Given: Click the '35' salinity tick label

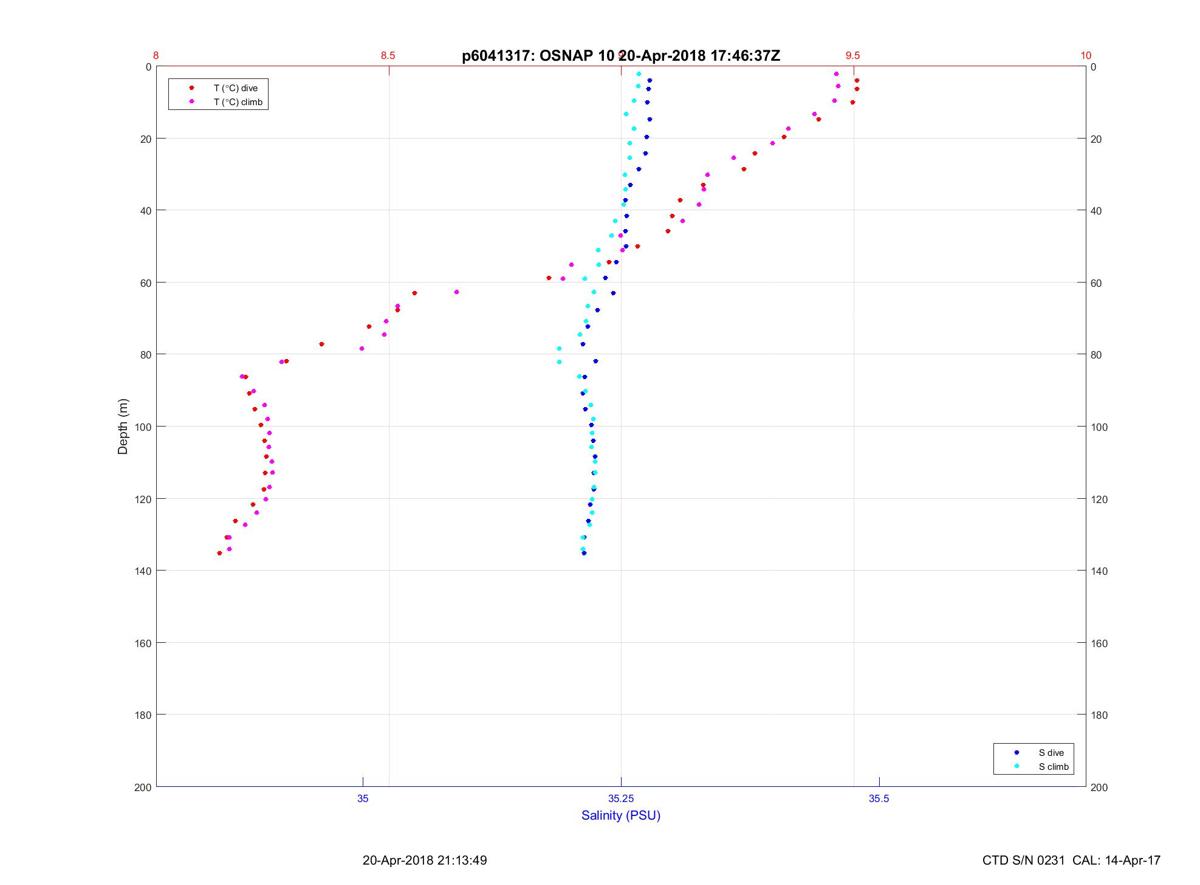Looking at the screenshot, I should 363,798.
